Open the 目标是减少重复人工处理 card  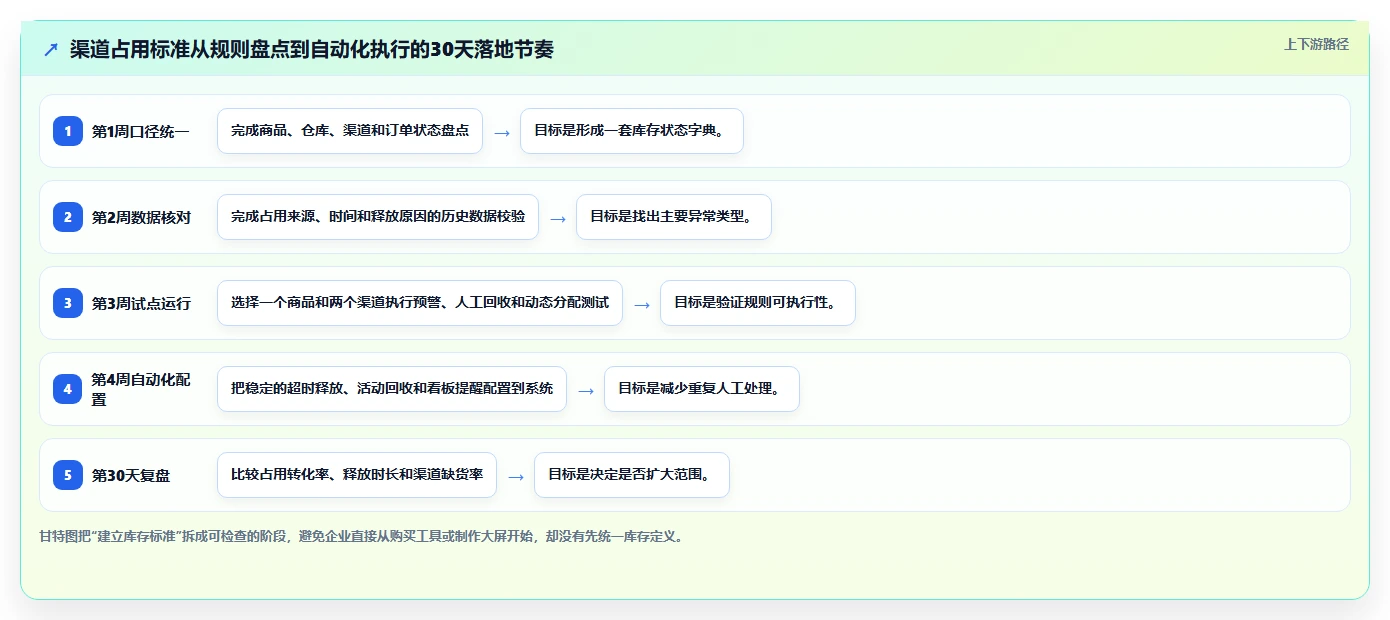[702, 389]
